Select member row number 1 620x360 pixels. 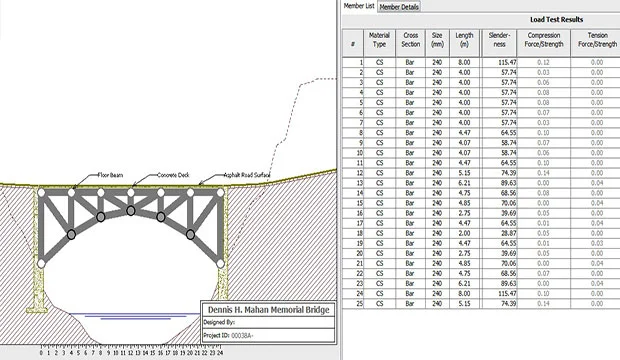coord(481,63)
